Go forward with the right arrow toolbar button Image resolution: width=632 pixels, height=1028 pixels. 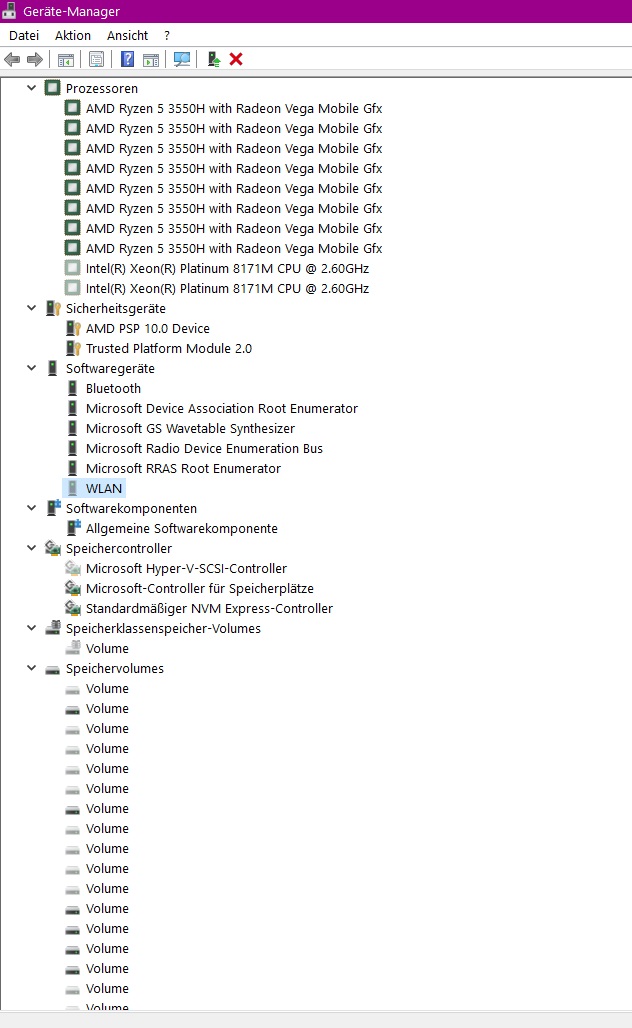click(35, 60)
